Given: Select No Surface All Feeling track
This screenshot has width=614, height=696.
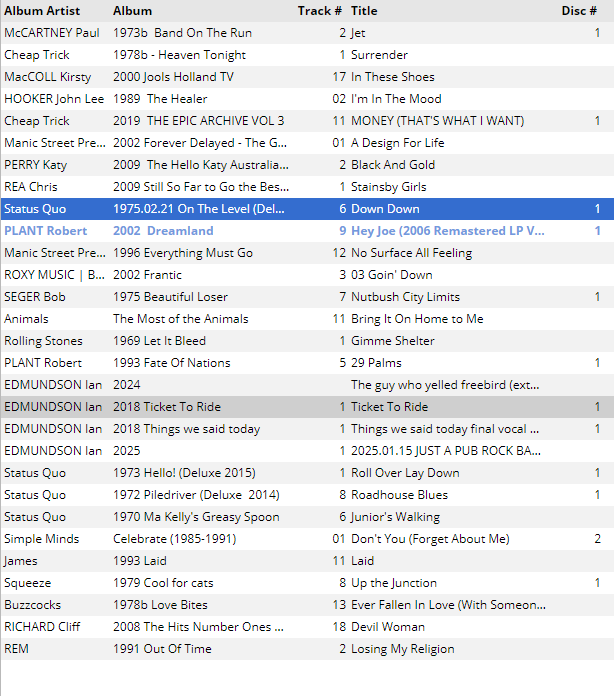Looking at the screenshot, I should tap(412, 253).
